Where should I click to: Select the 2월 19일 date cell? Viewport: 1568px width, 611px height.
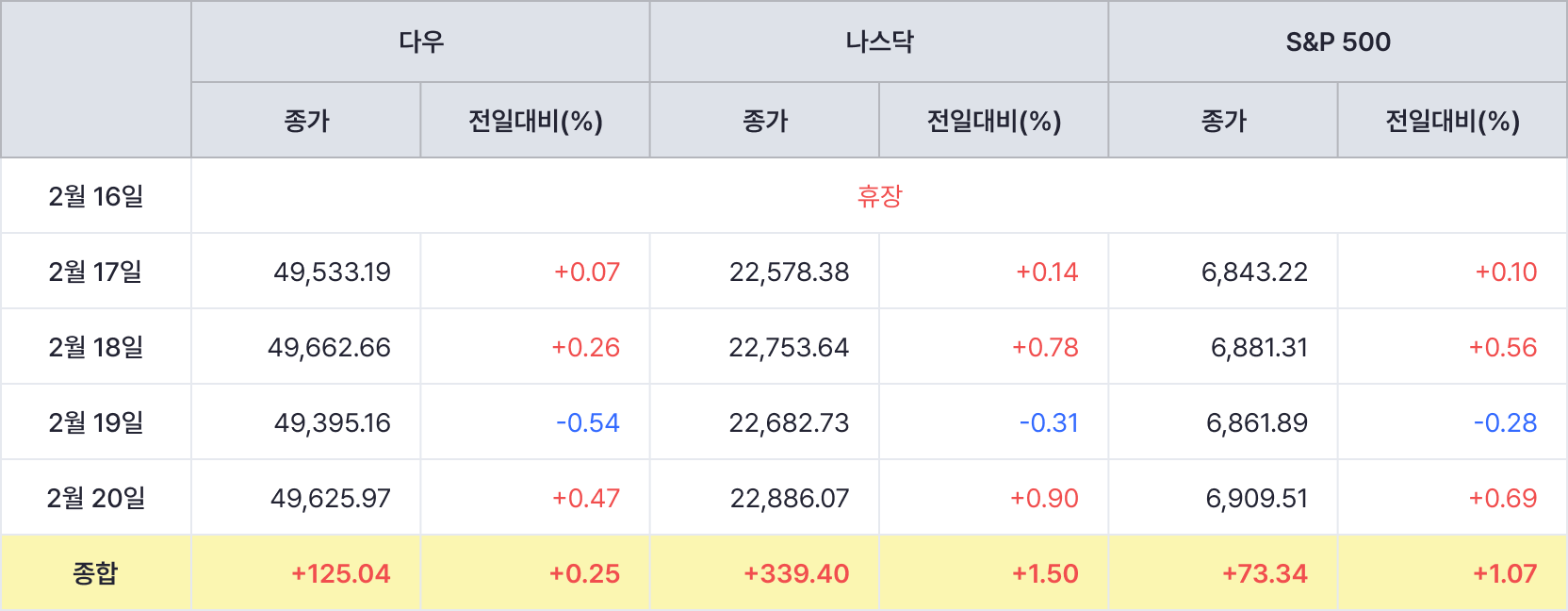tap(96, 422)
